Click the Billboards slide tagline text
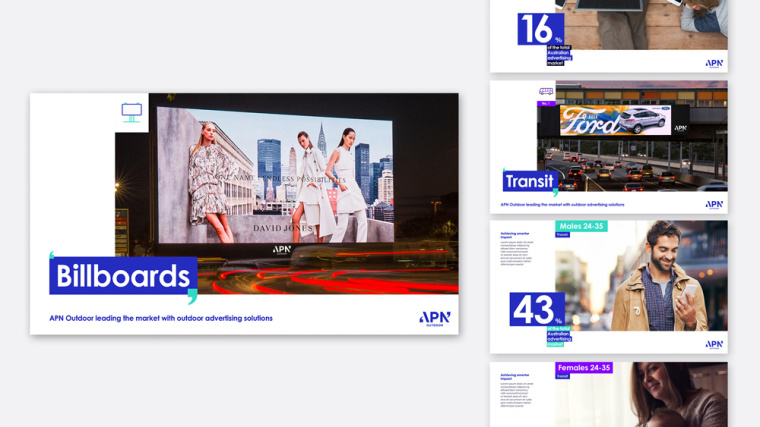The image size is (760, 427). tap(160, 318)
